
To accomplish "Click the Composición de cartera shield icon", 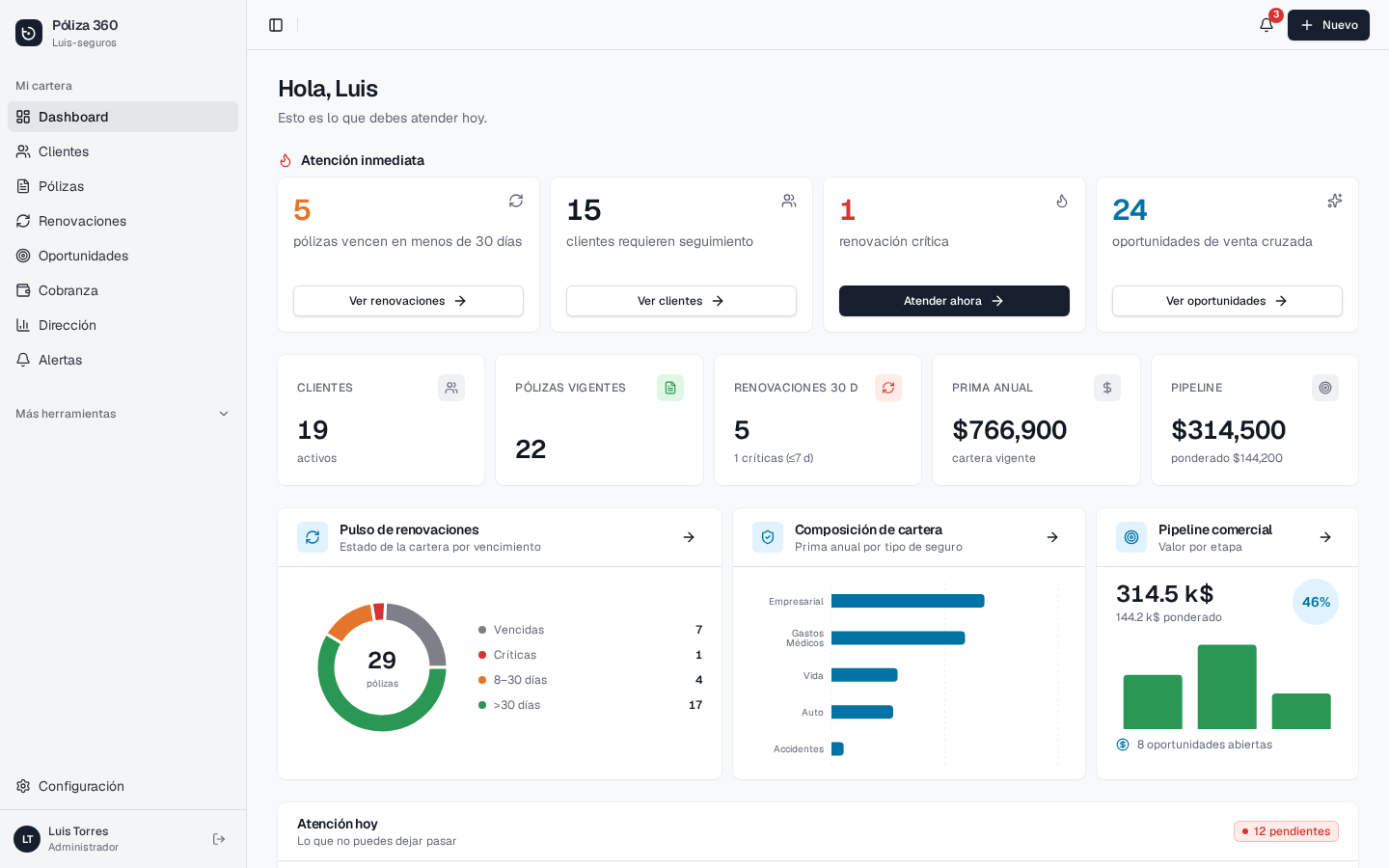I will [768, 537].
